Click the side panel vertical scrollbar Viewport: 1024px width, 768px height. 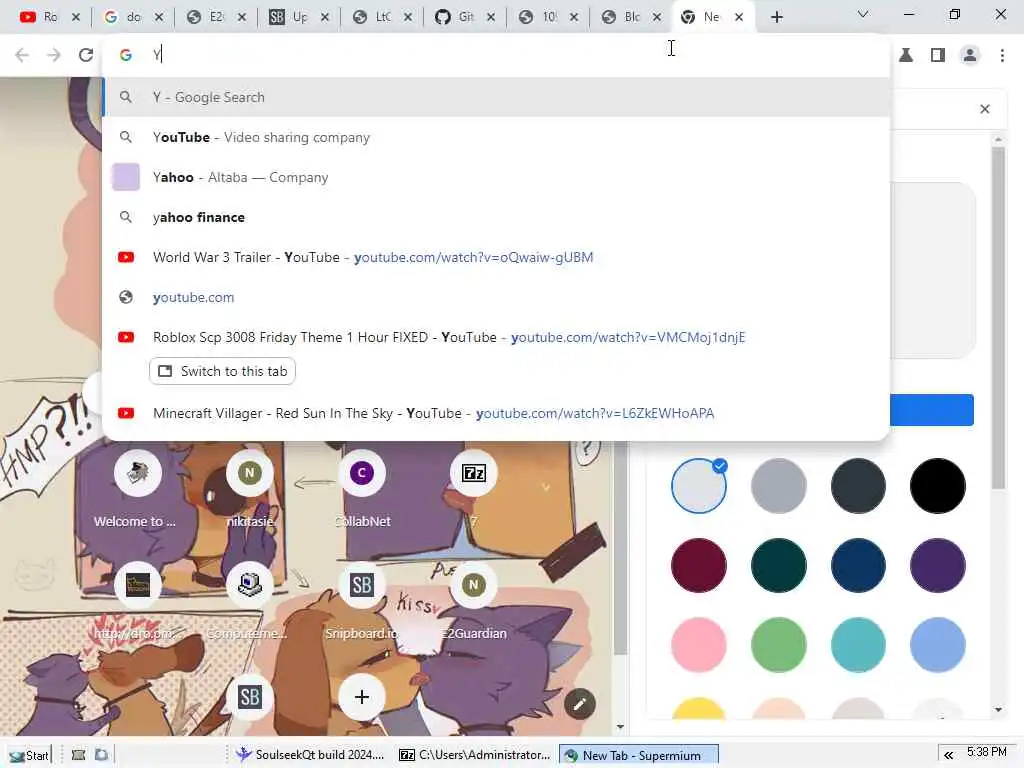click(998, 317)
